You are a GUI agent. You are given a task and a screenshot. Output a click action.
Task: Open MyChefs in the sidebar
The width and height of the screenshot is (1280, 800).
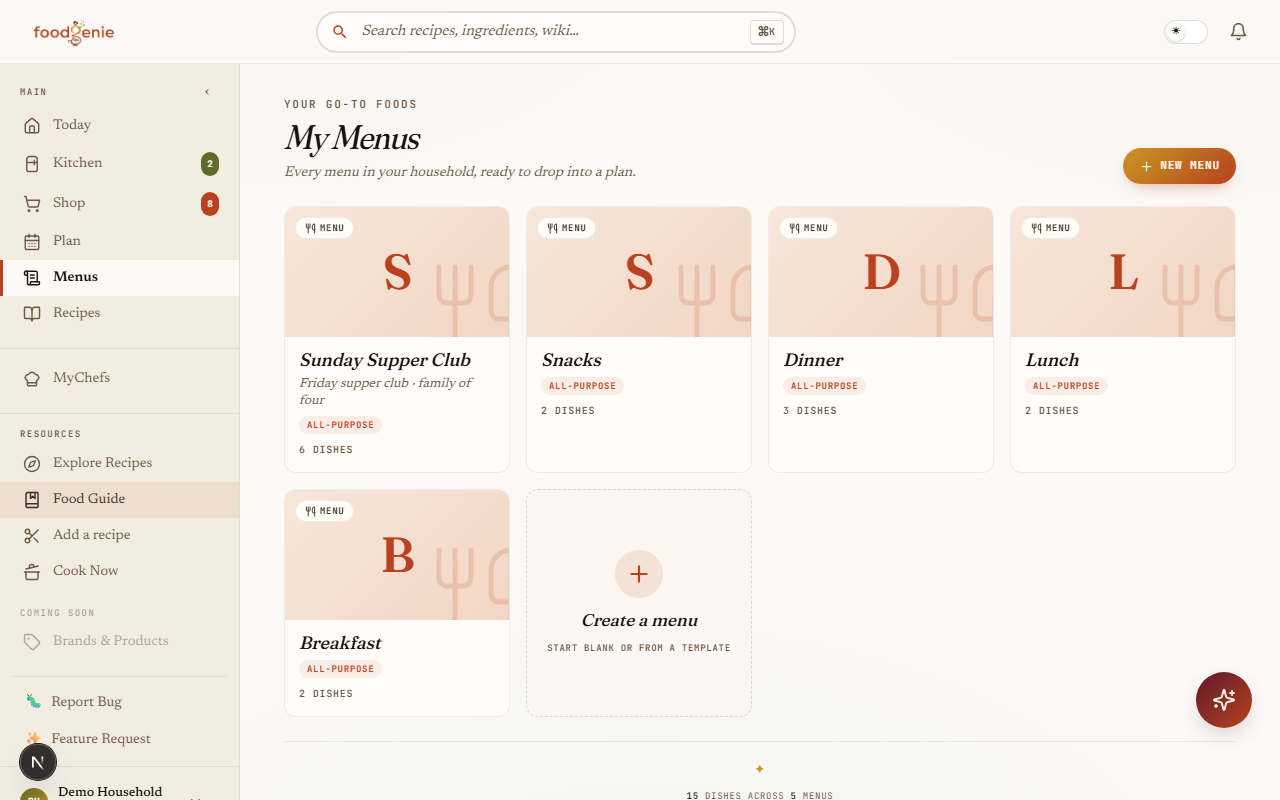coord(120,378)
